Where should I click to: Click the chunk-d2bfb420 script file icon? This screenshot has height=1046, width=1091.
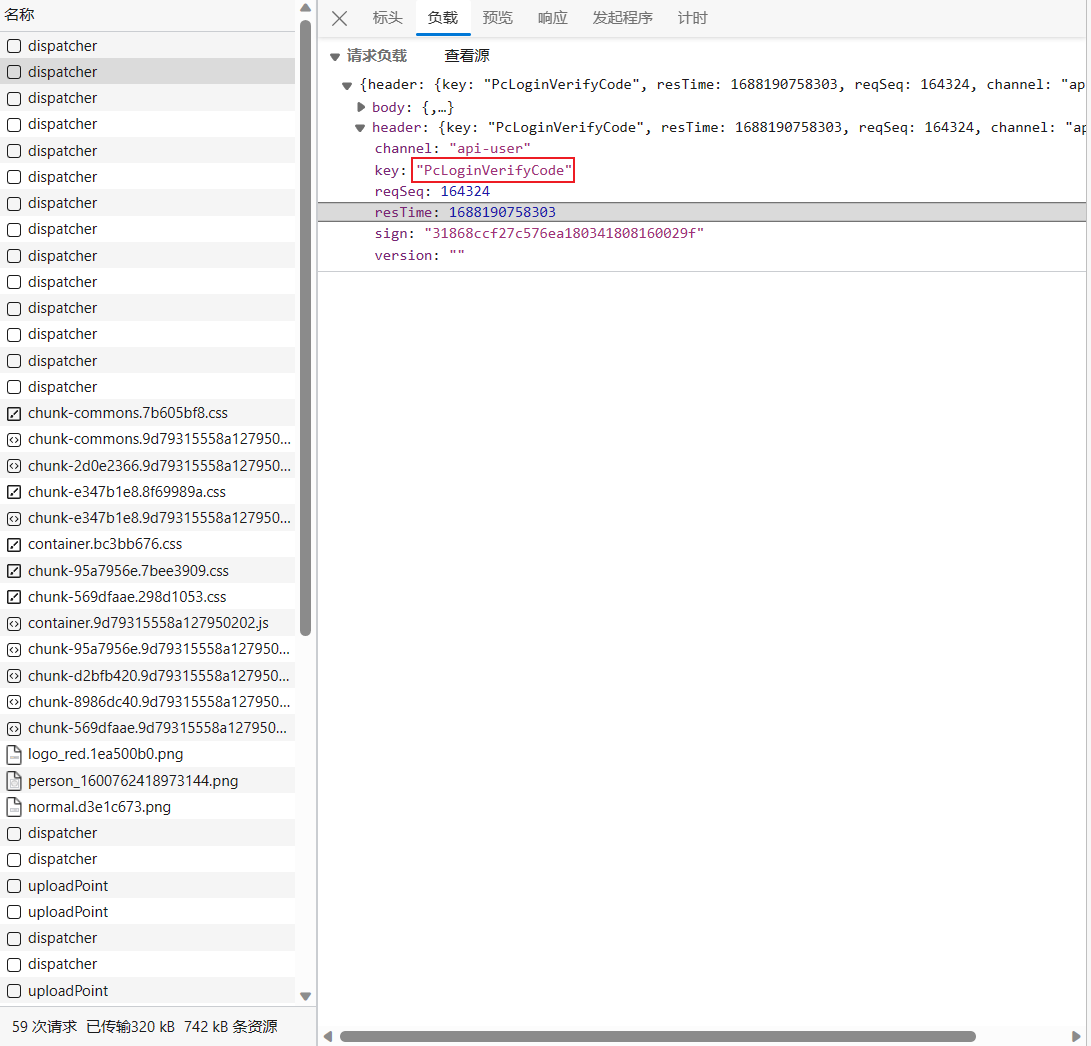pos(14,675)
